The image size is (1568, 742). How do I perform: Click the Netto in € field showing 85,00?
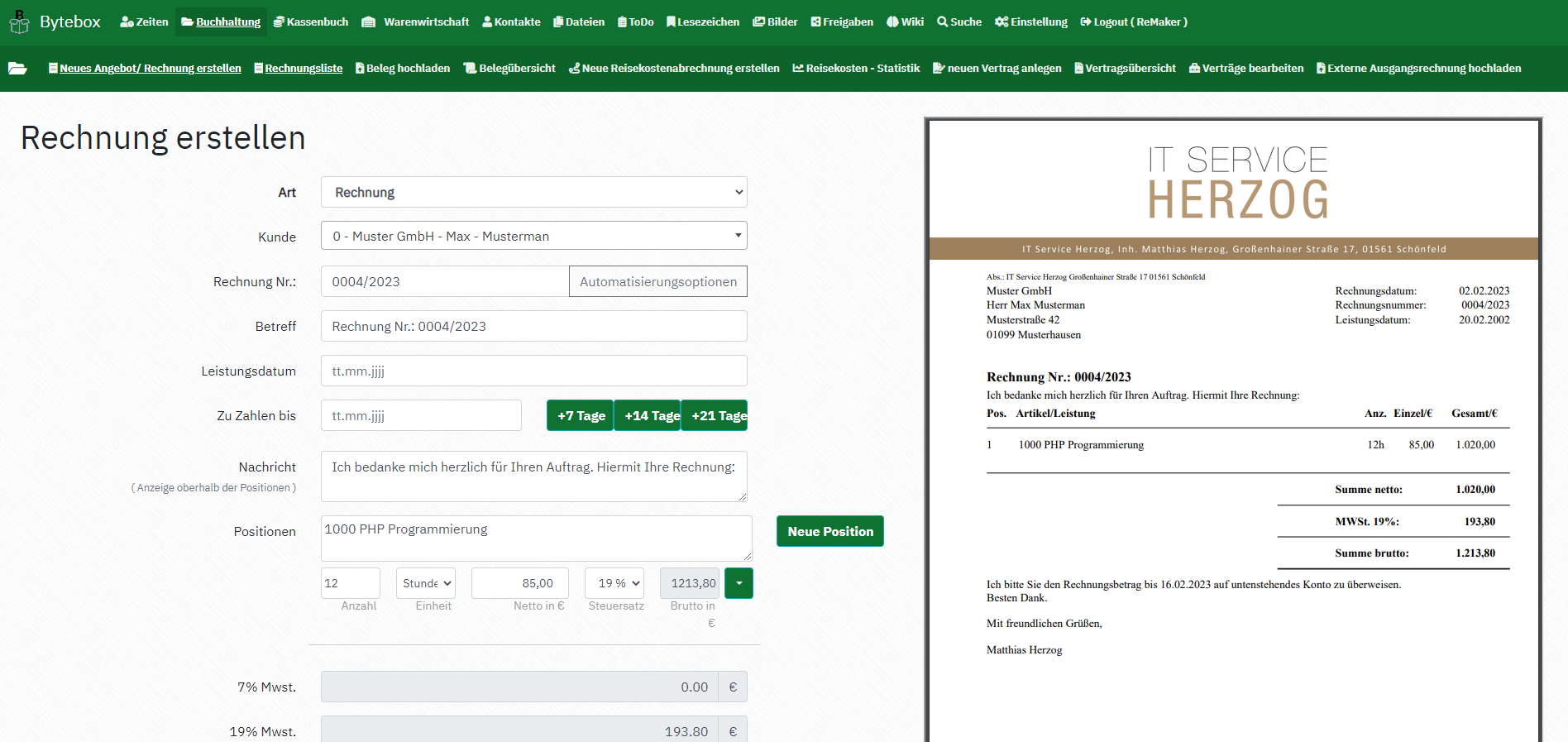pos(520,583)
